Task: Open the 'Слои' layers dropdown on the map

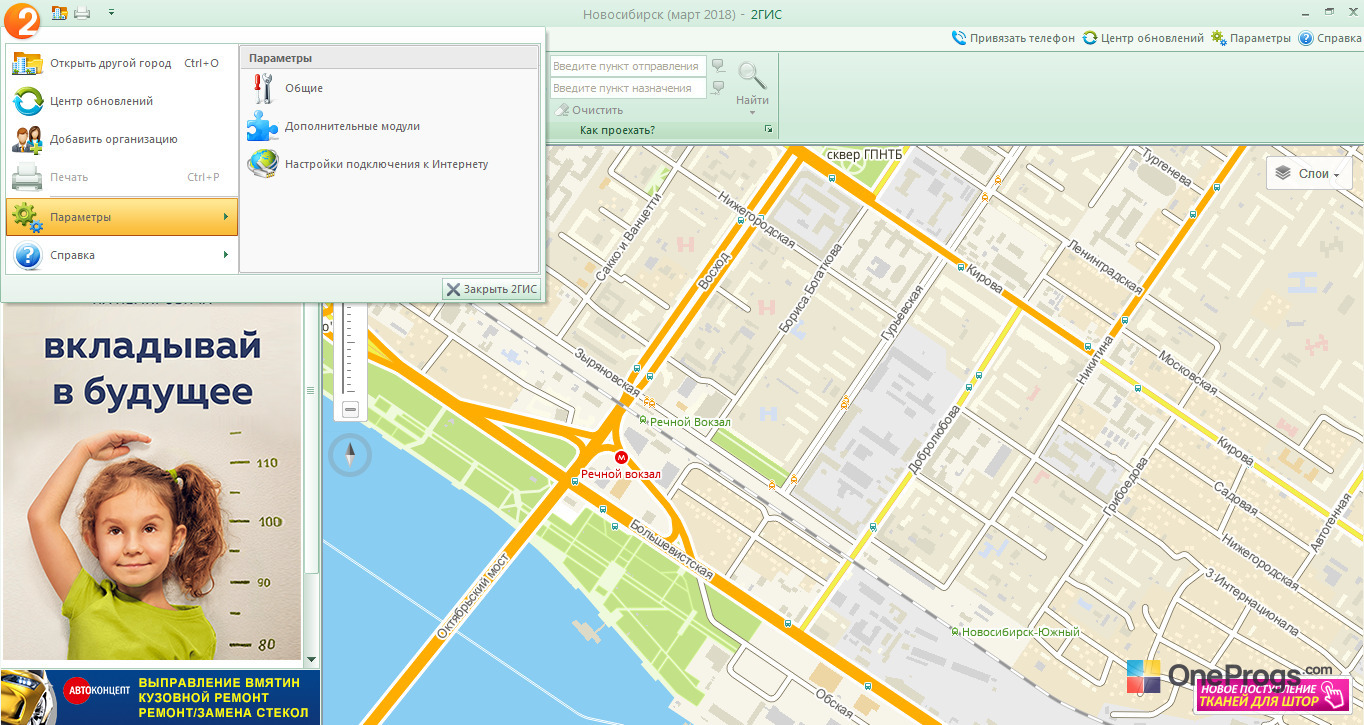Action: 1309,173
